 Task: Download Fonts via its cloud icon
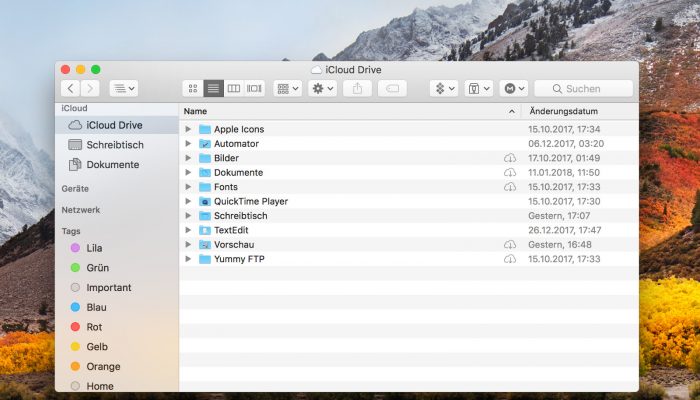point(510,187)
